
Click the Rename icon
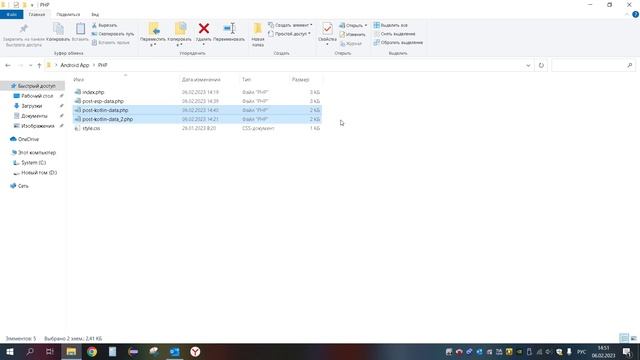(x=229, y=28)
